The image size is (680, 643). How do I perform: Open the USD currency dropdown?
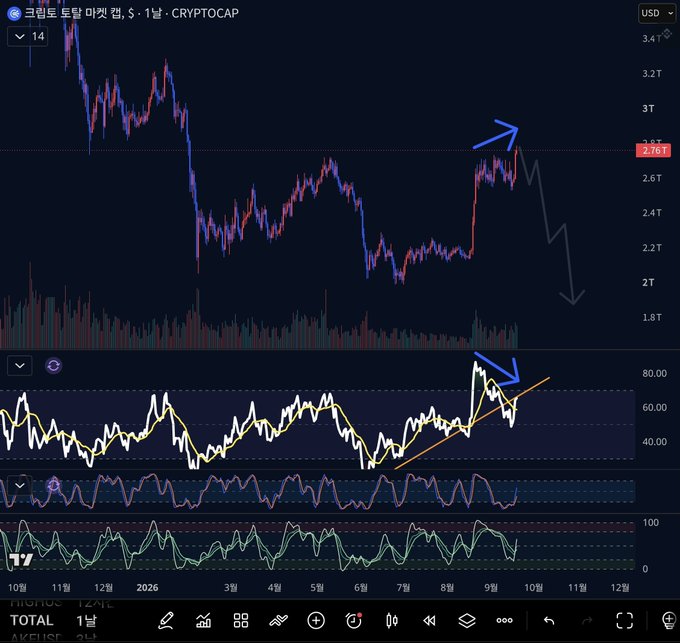click(657, 13)
